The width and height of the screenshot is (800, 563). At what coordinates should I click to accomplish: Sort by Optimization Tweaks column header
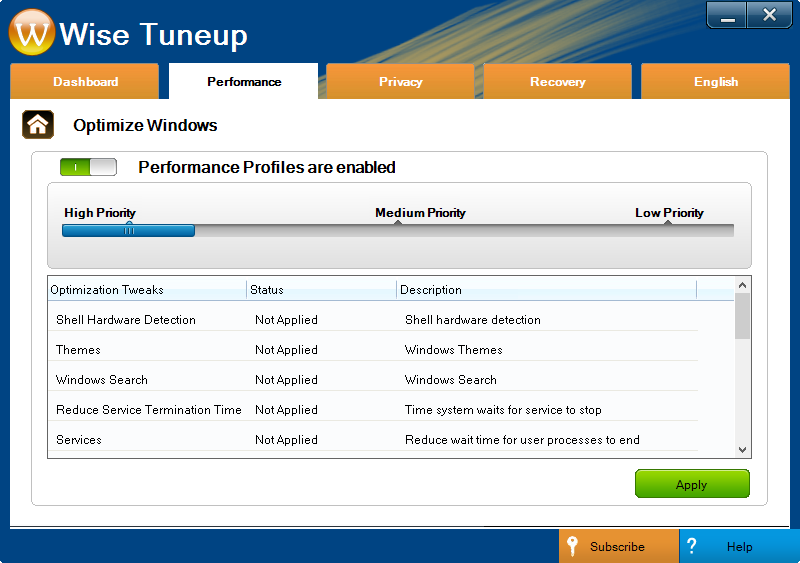[147, 289]
